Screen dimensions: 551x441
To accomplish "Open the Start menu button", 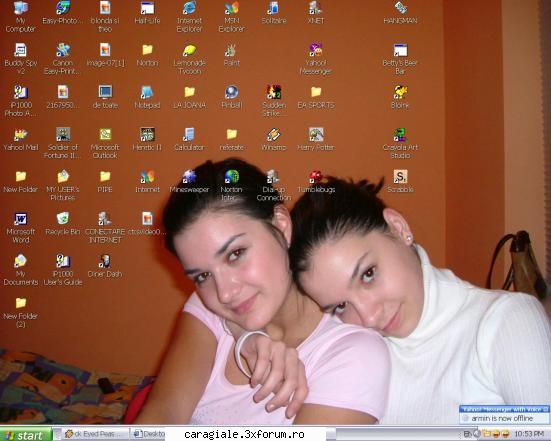I will [26, 435].
